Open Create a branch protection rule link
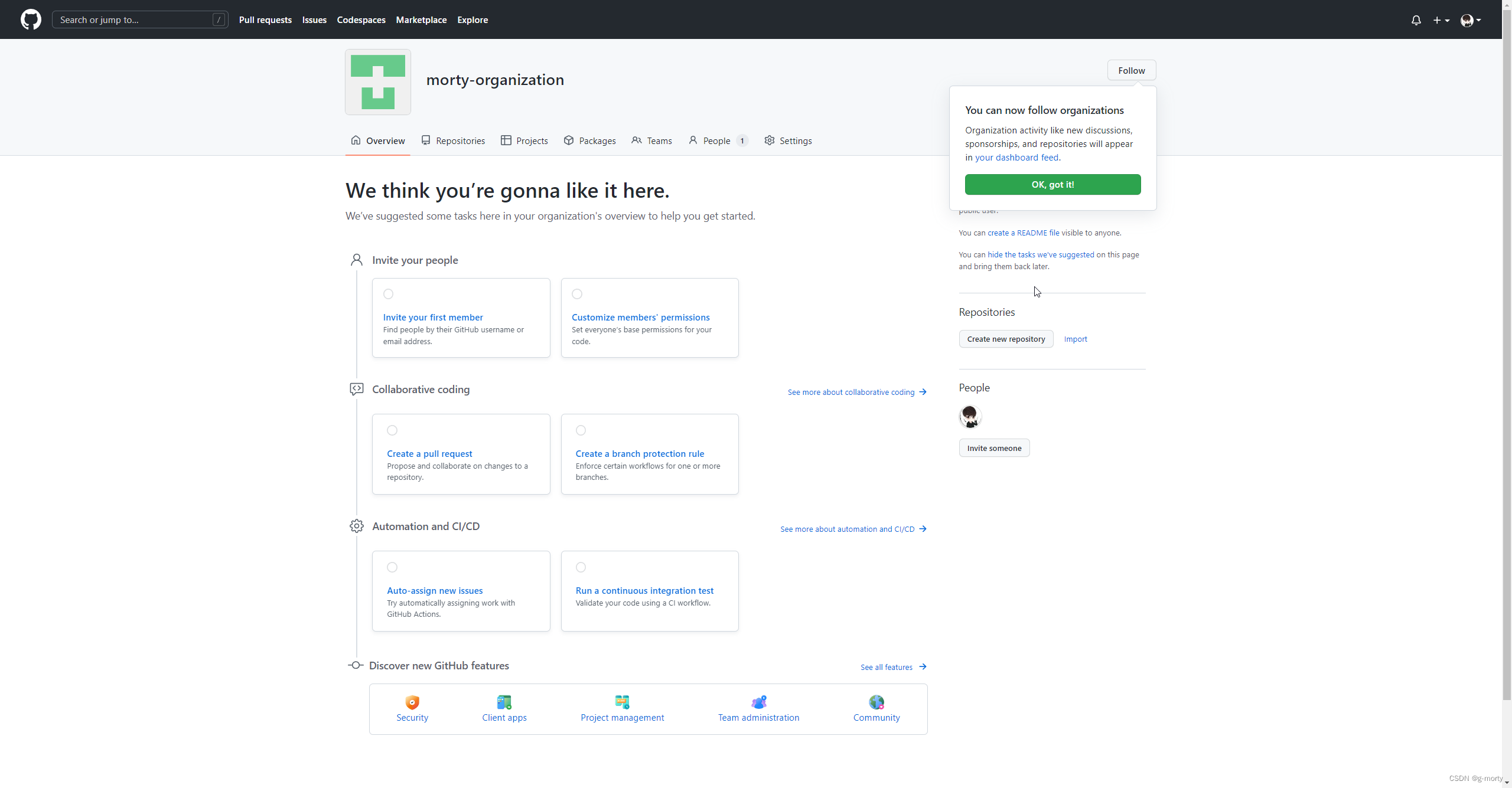This screenshot has width=1512, height=788. click(640, 454)
